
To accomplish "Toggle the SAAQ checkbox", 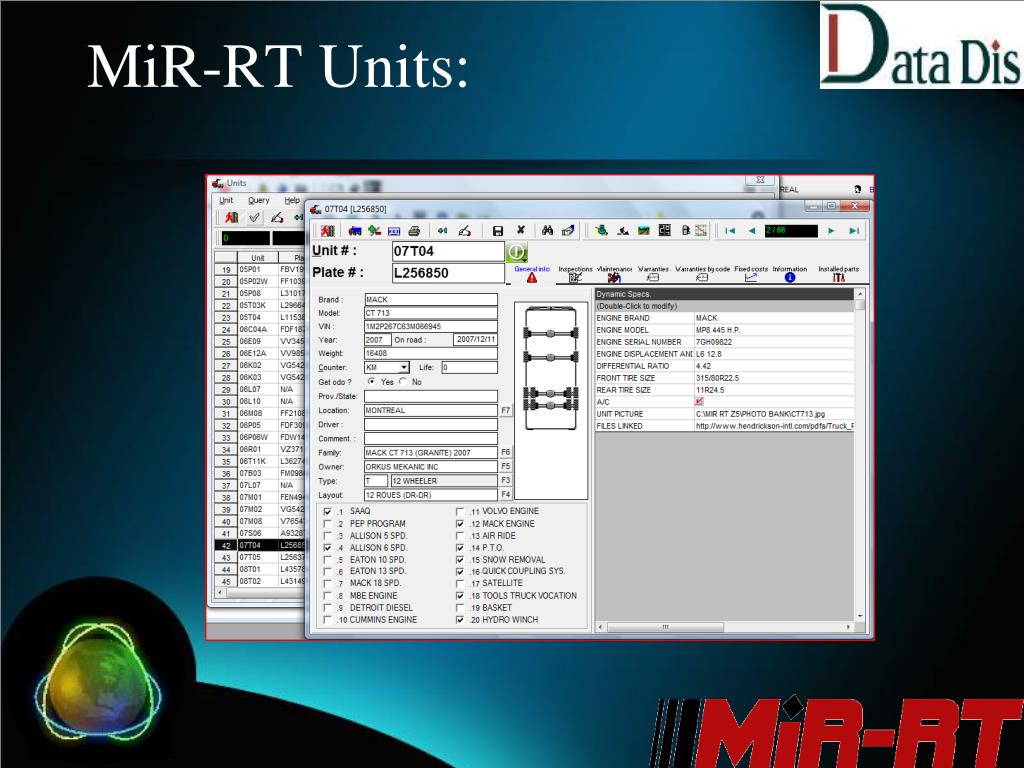I will click(x=328, y=511).
